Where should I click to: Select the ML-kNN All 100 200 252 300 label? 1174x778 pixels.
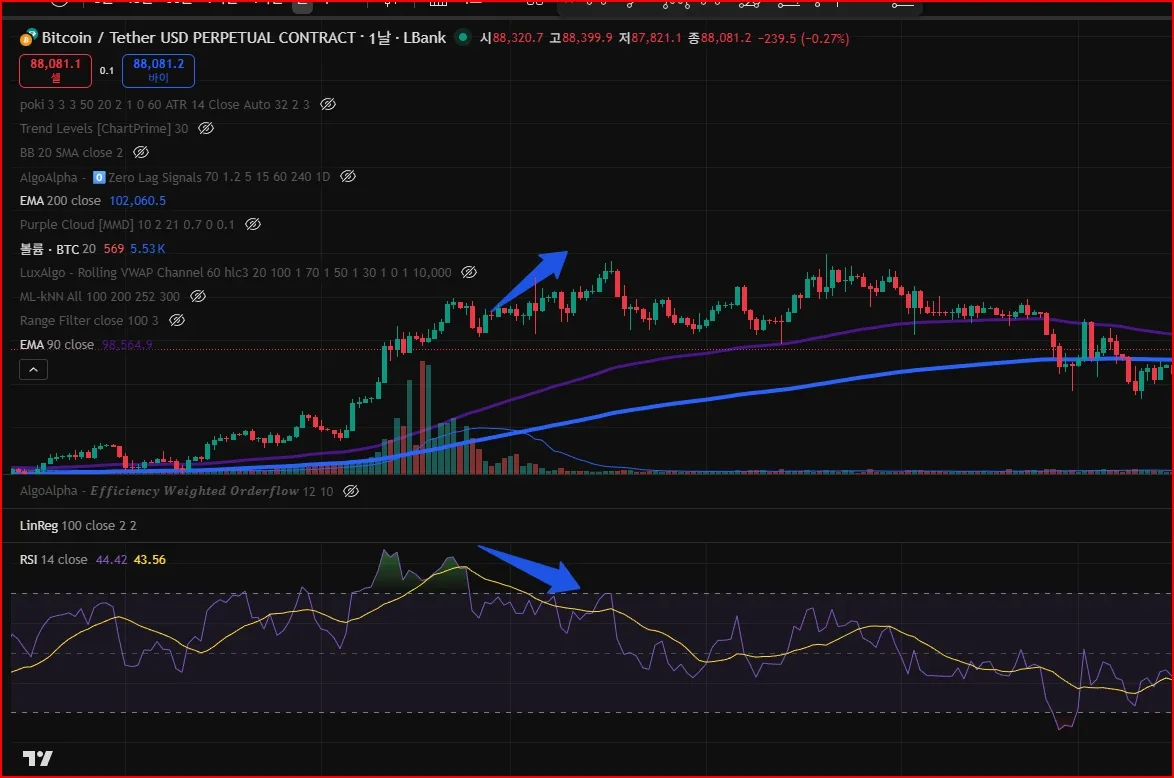coord(100,297)
